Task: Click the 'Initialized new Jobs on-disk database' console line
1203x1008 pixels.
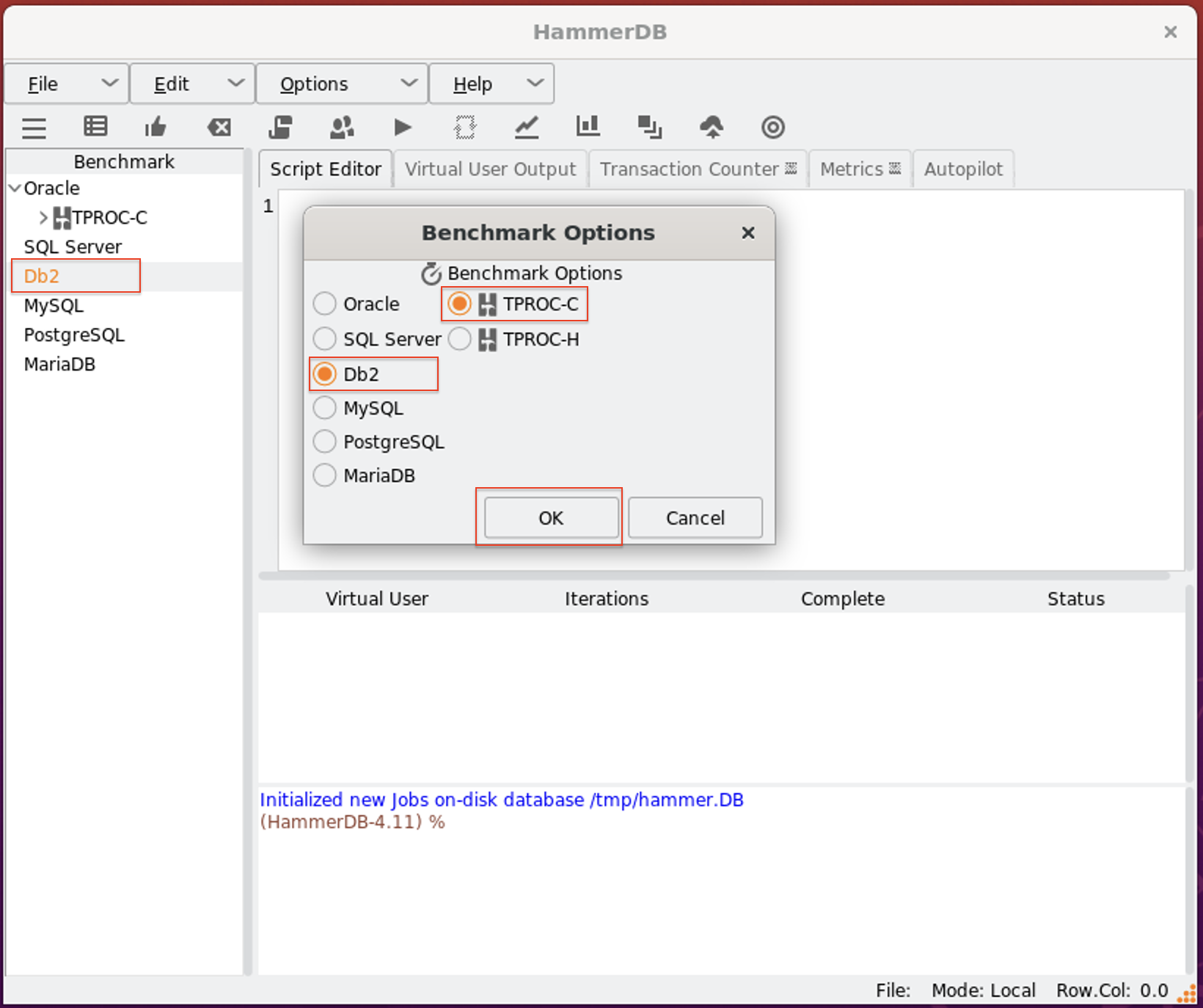Action: coord(502,800)
